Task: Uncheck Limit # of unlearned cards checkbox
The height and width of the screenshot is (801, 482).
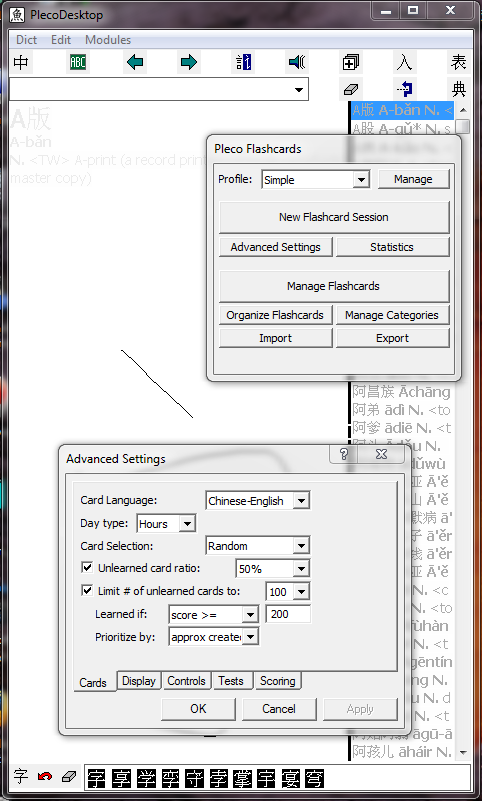Action: [87, 591]
